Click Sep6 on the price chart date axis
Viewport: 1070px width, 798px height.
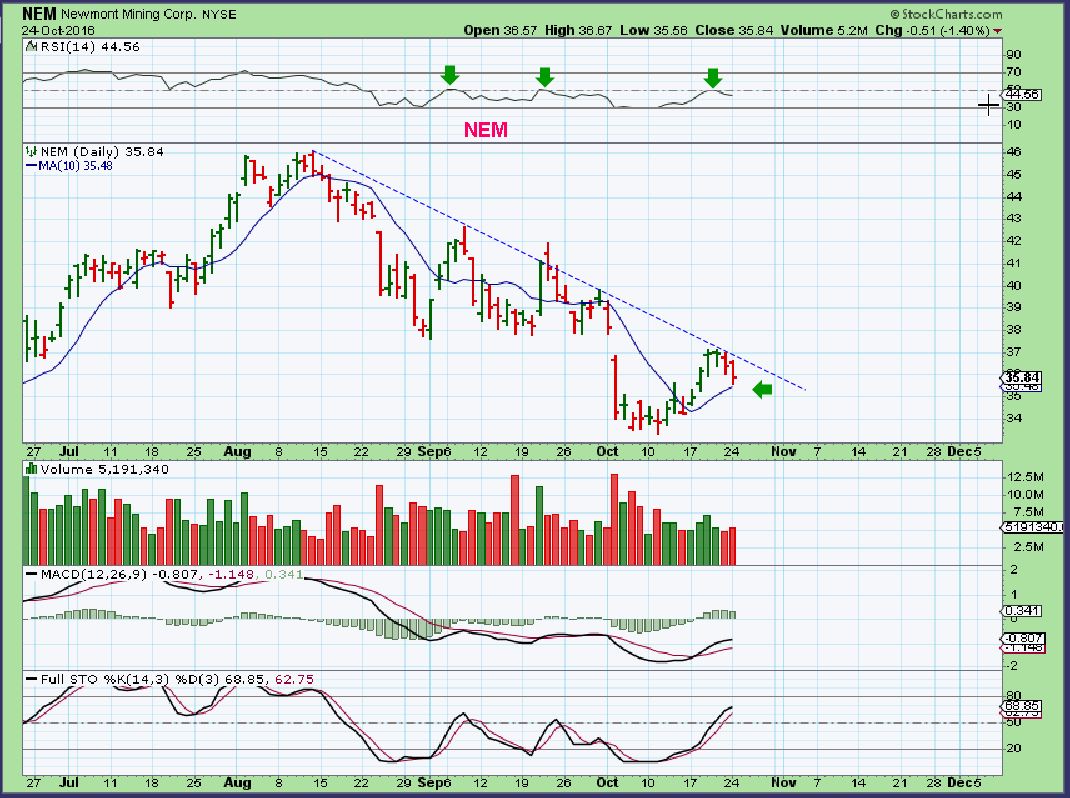(x=435, y=452)
